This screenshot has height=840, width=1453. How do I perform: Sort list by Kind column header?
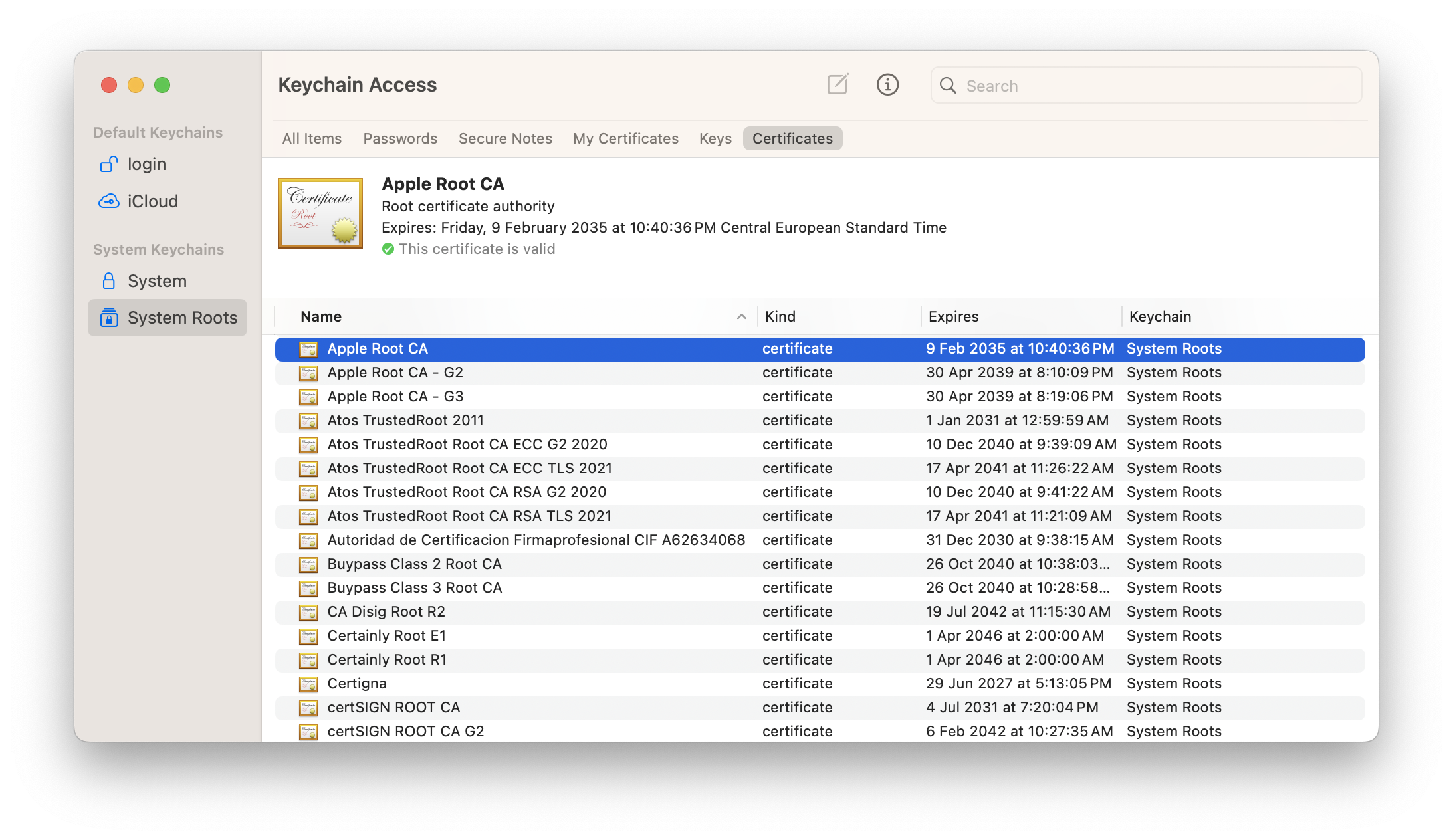780,317
